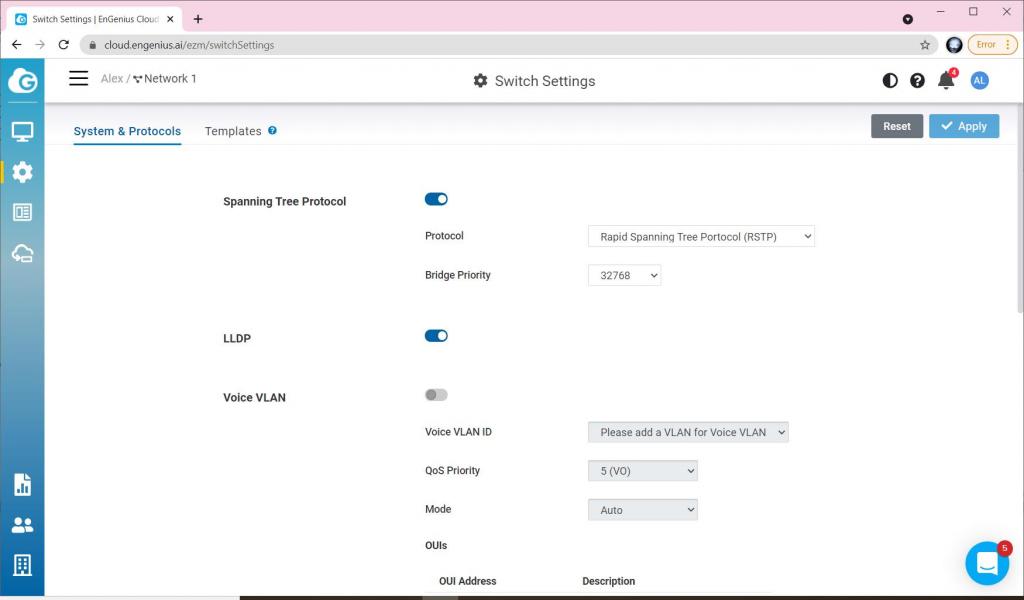
Task: Open QoS Priority 5 (VO) dropdown
Action: click(643, 471)
